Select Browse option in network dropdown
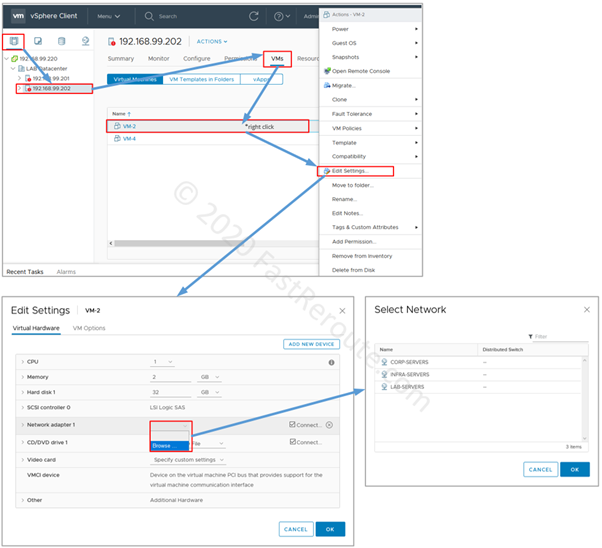 click(169, 446)
